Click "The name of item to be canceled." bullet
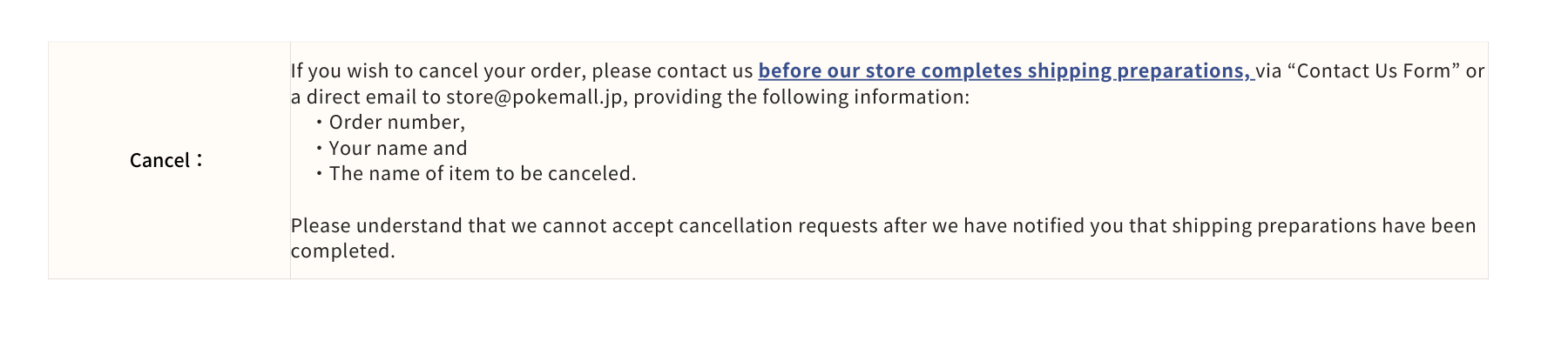Screen dimensions: 1568x348 point(482,174)
